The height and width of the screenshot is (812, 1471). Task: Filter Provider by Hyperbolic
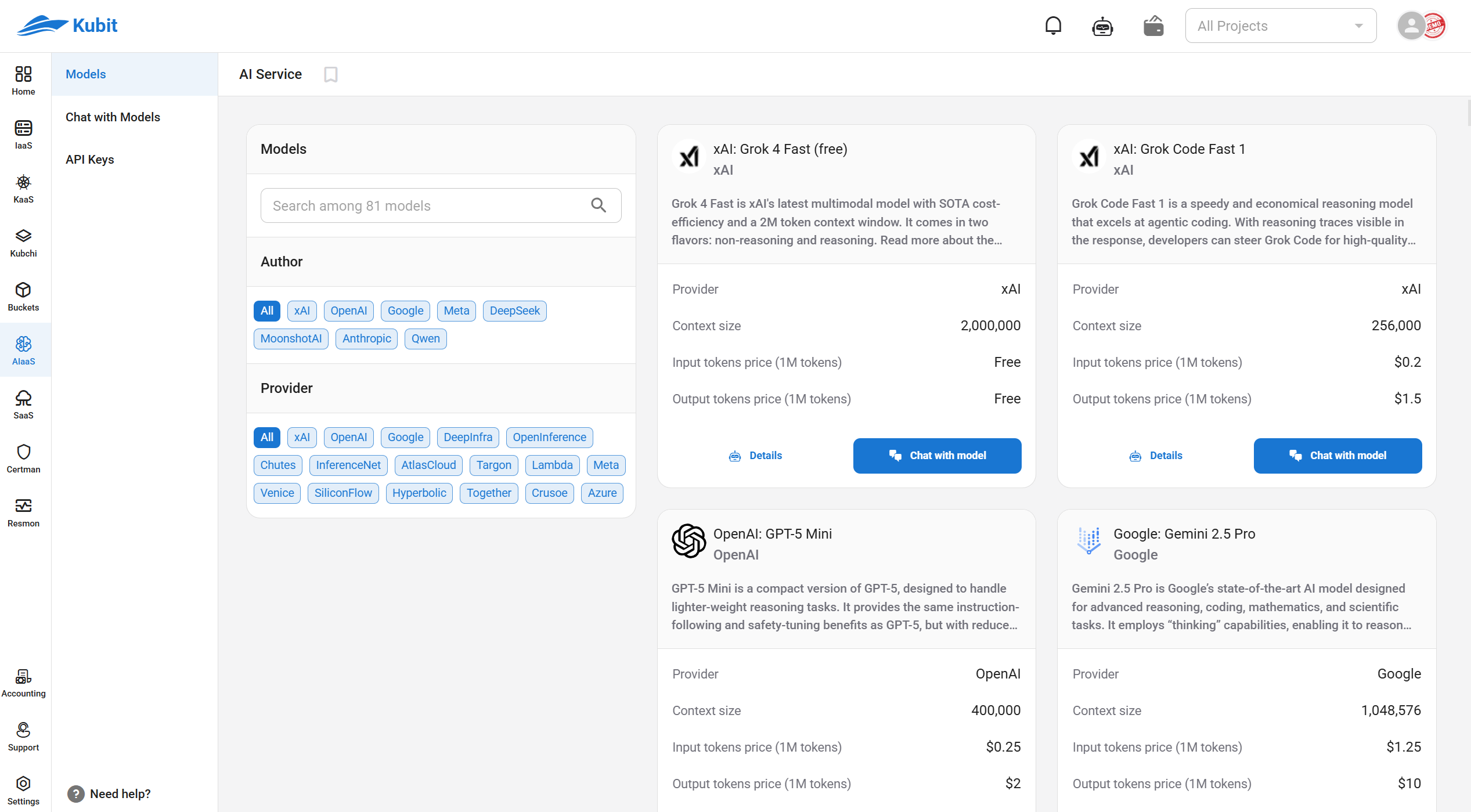419,493
